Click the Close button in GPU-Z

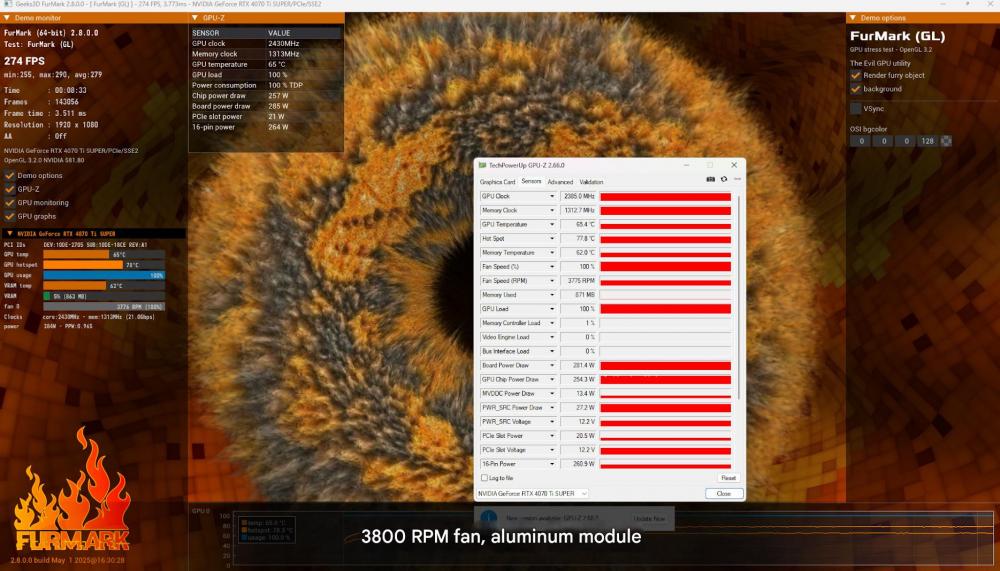coord(723,494)
